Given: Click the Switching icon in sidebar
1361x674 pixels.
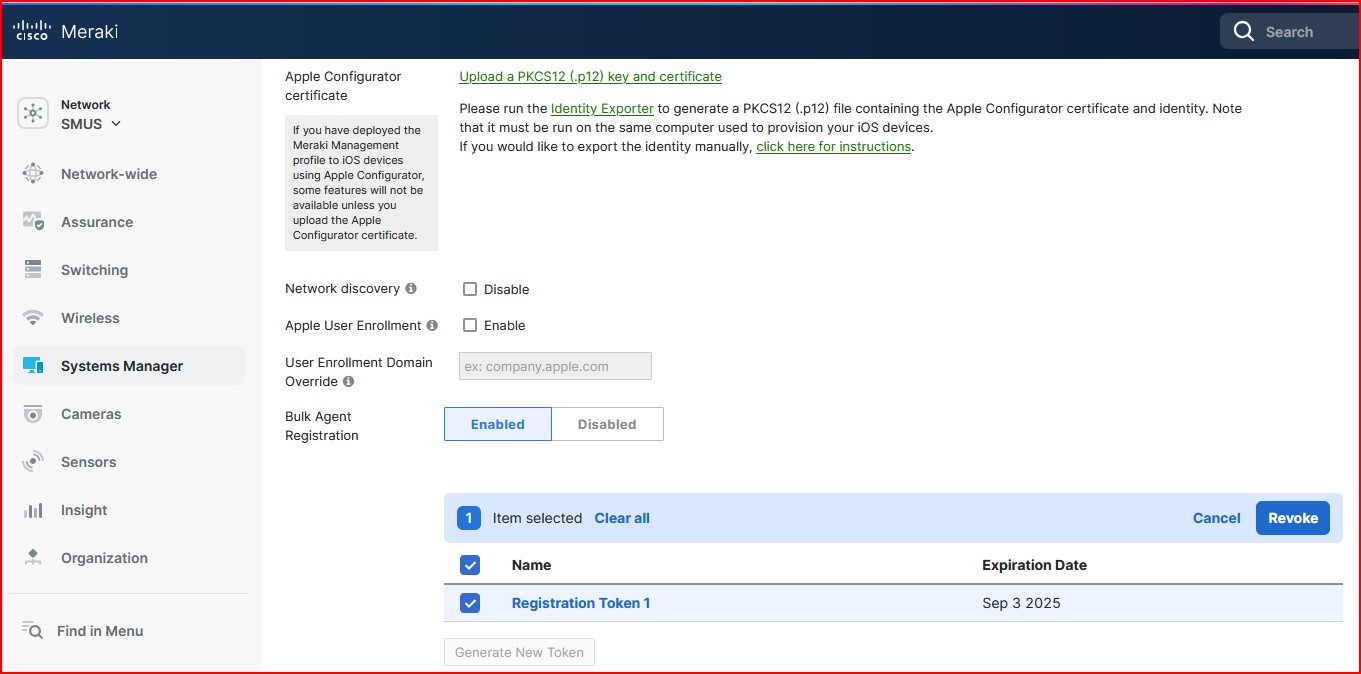Looking at the screenshot, I should 33,270.
